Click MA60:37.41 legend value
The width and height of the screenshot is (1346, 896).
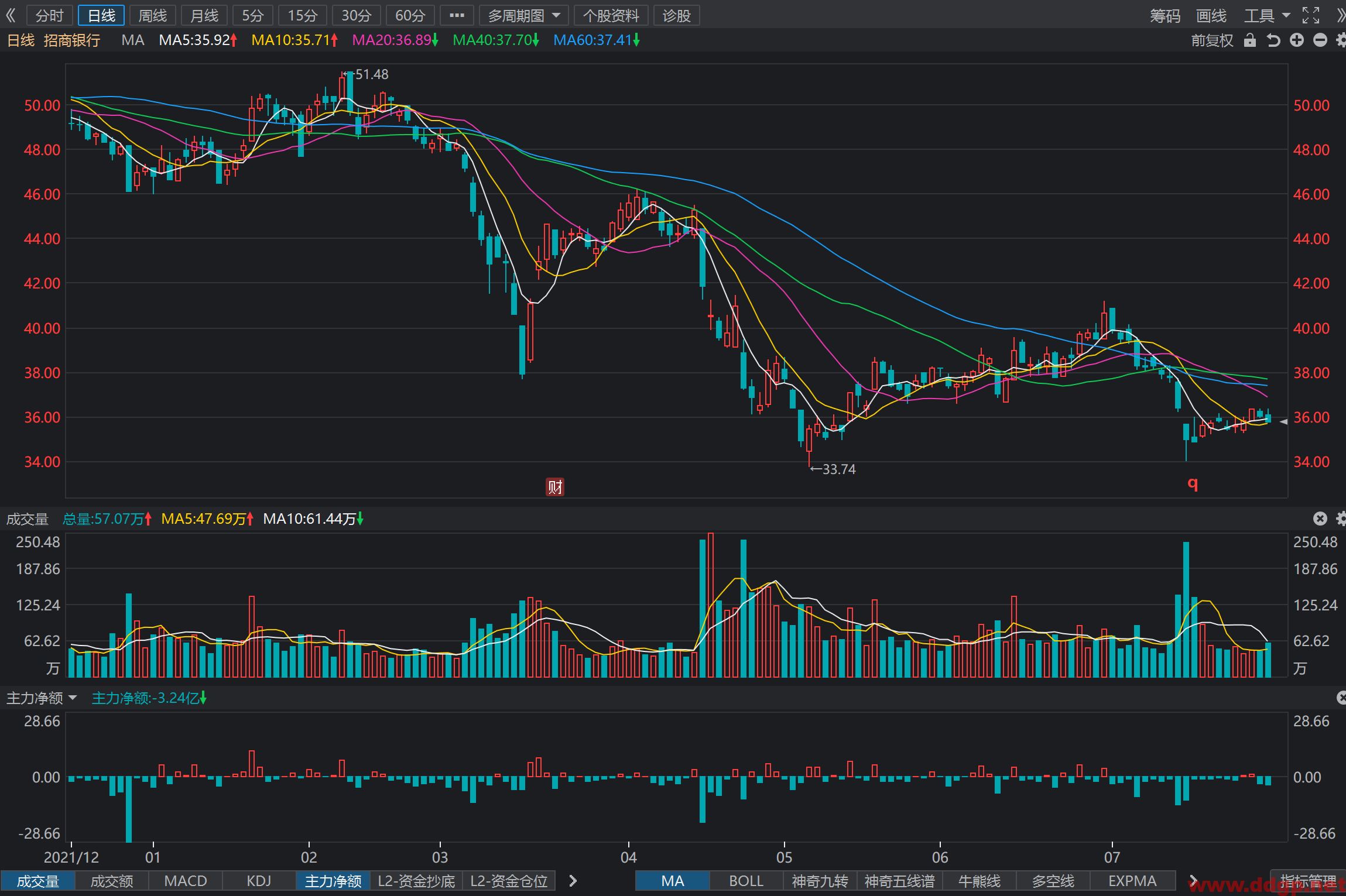point(597,40)
